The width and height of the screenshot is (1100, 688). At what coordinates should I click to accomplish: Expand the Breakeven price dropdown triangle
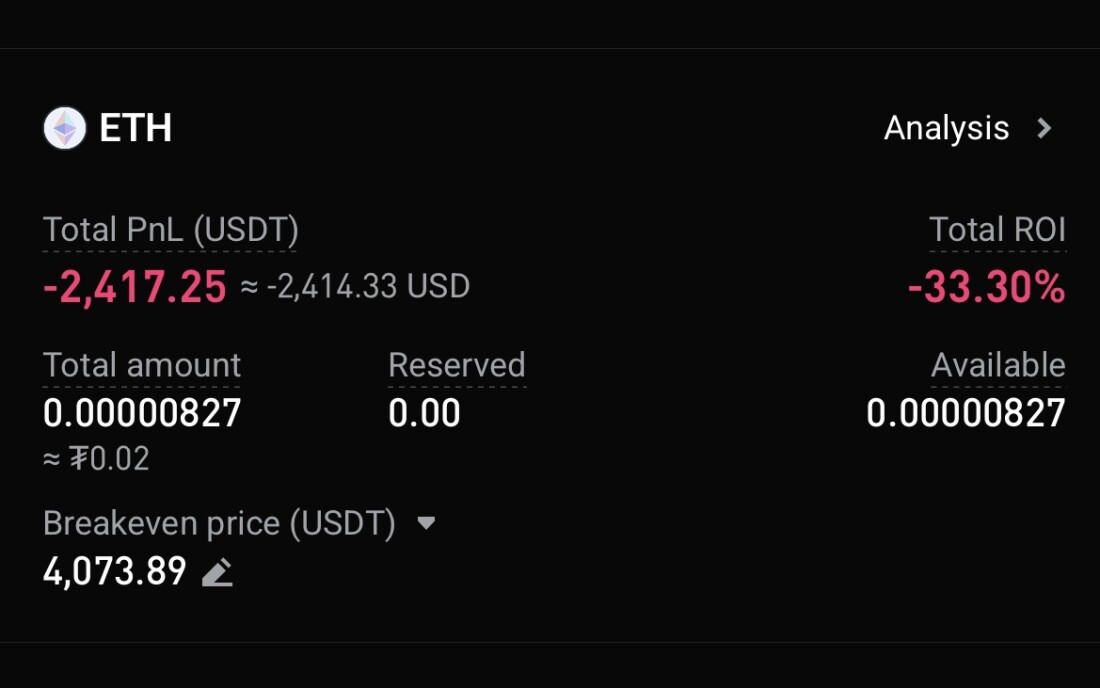[x=426, y=523]
